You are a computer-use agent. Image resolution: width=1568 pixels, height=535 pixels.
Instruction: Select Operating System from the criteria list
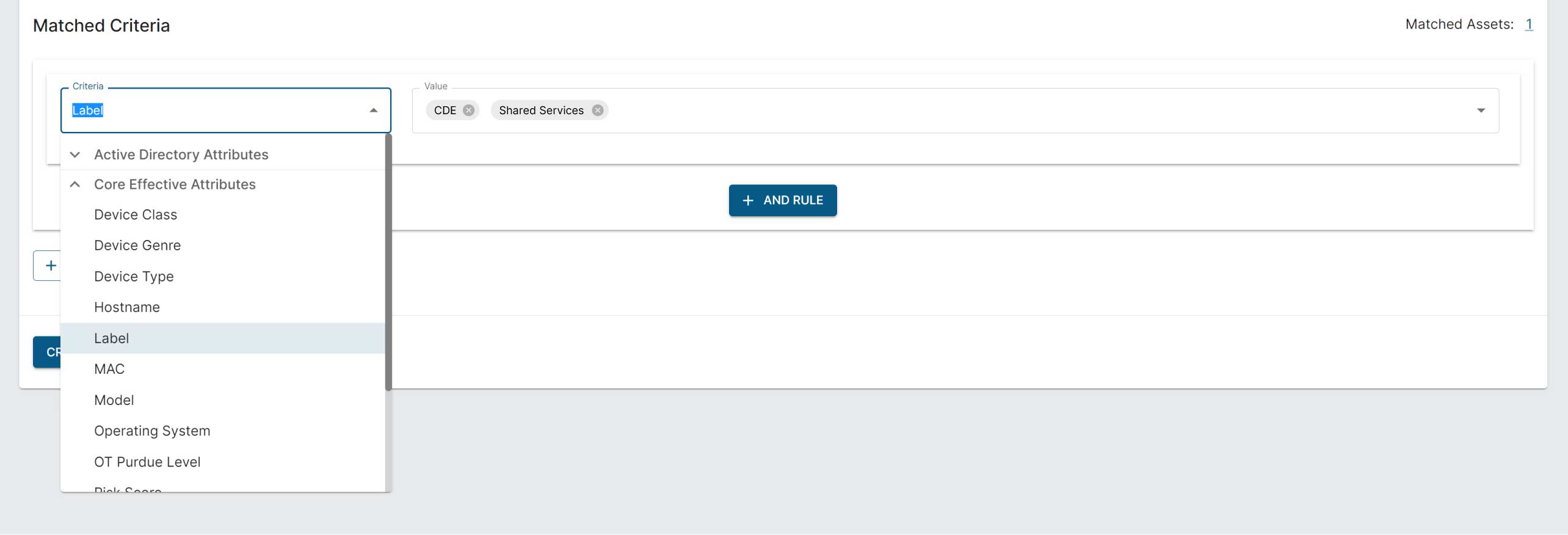152,431
